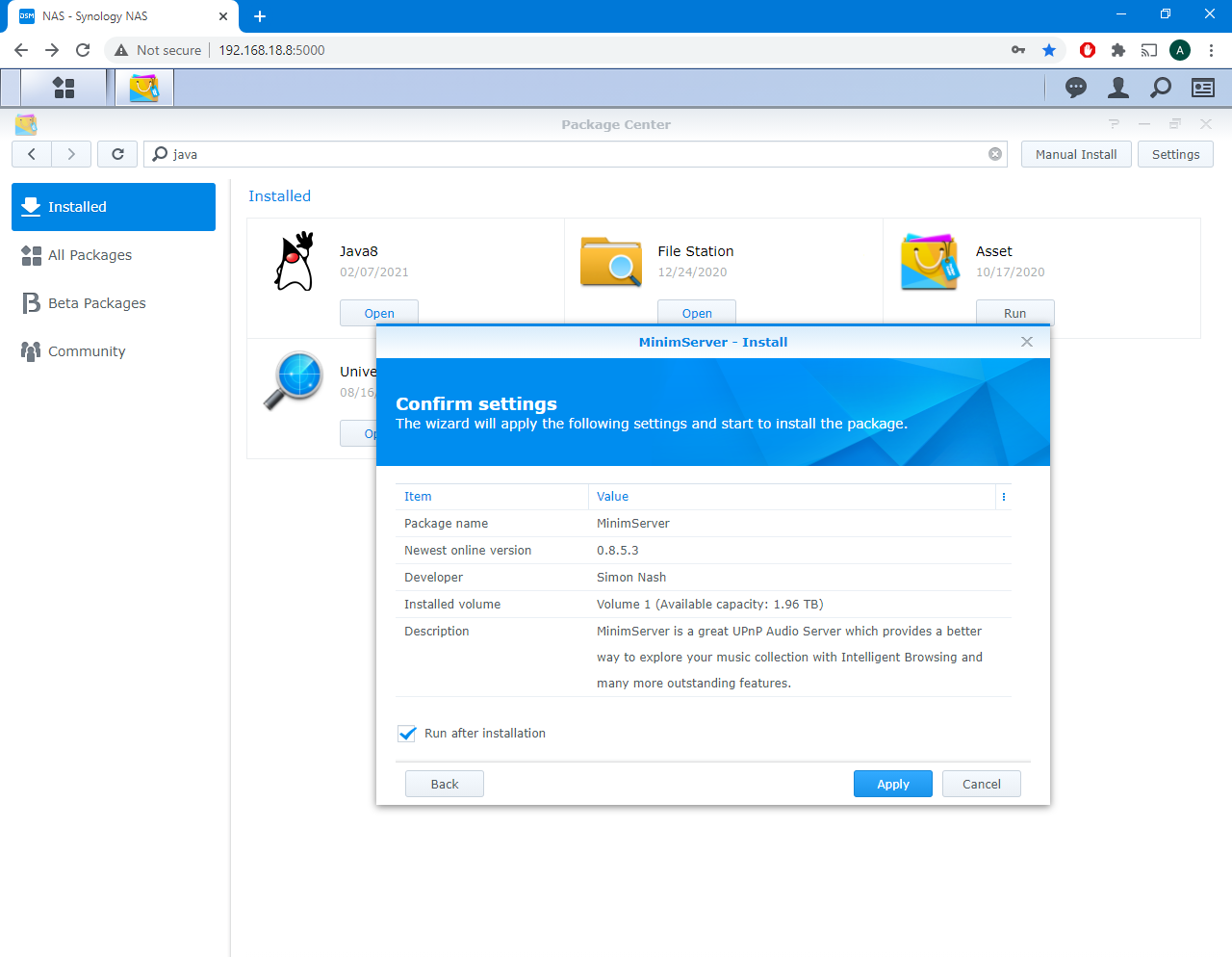Go back in Package Center

(32, 154)
